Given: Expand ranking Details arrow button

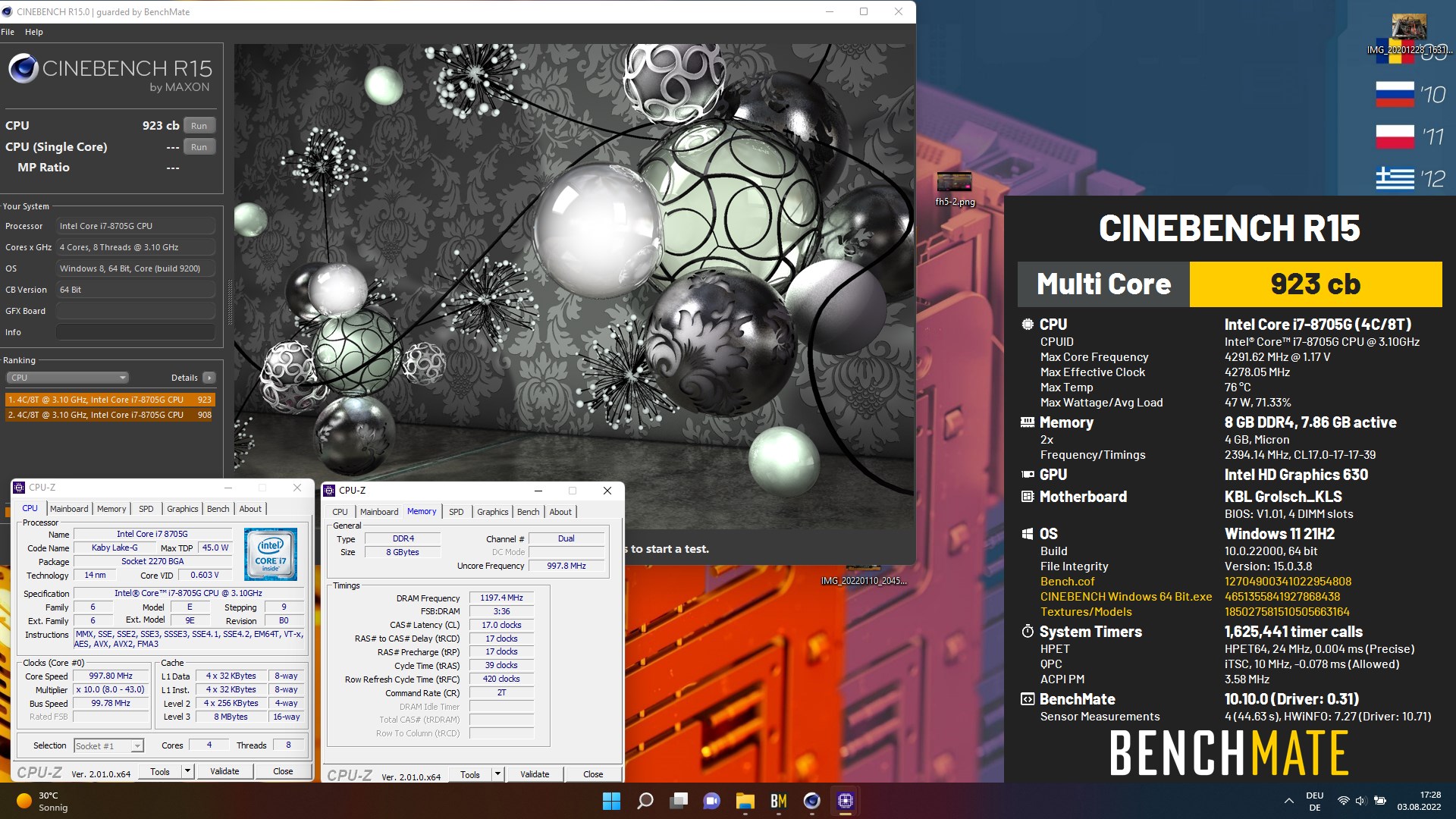Looking at the screenshot, I should click(x=209, y=378).
